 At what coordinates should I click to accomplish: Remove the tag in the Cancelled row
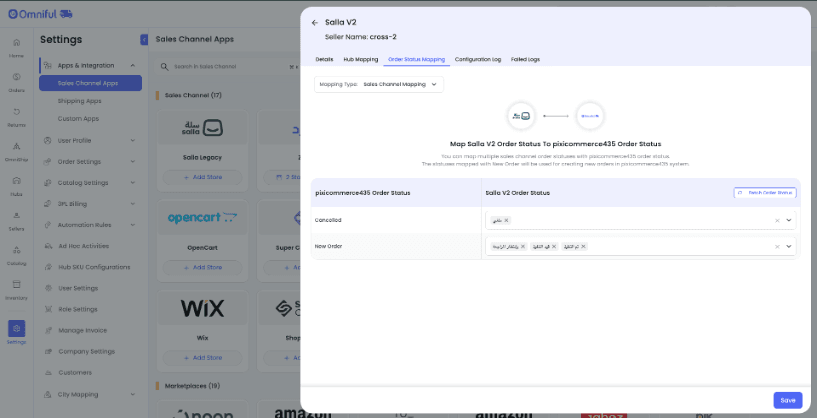pos(506,220)
